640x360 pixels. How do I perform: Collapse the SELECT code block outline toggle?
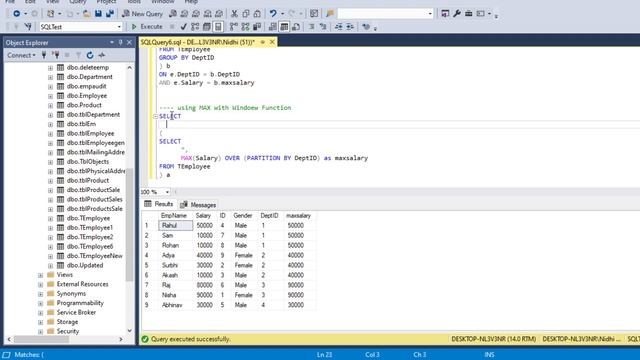click(155, 116)
